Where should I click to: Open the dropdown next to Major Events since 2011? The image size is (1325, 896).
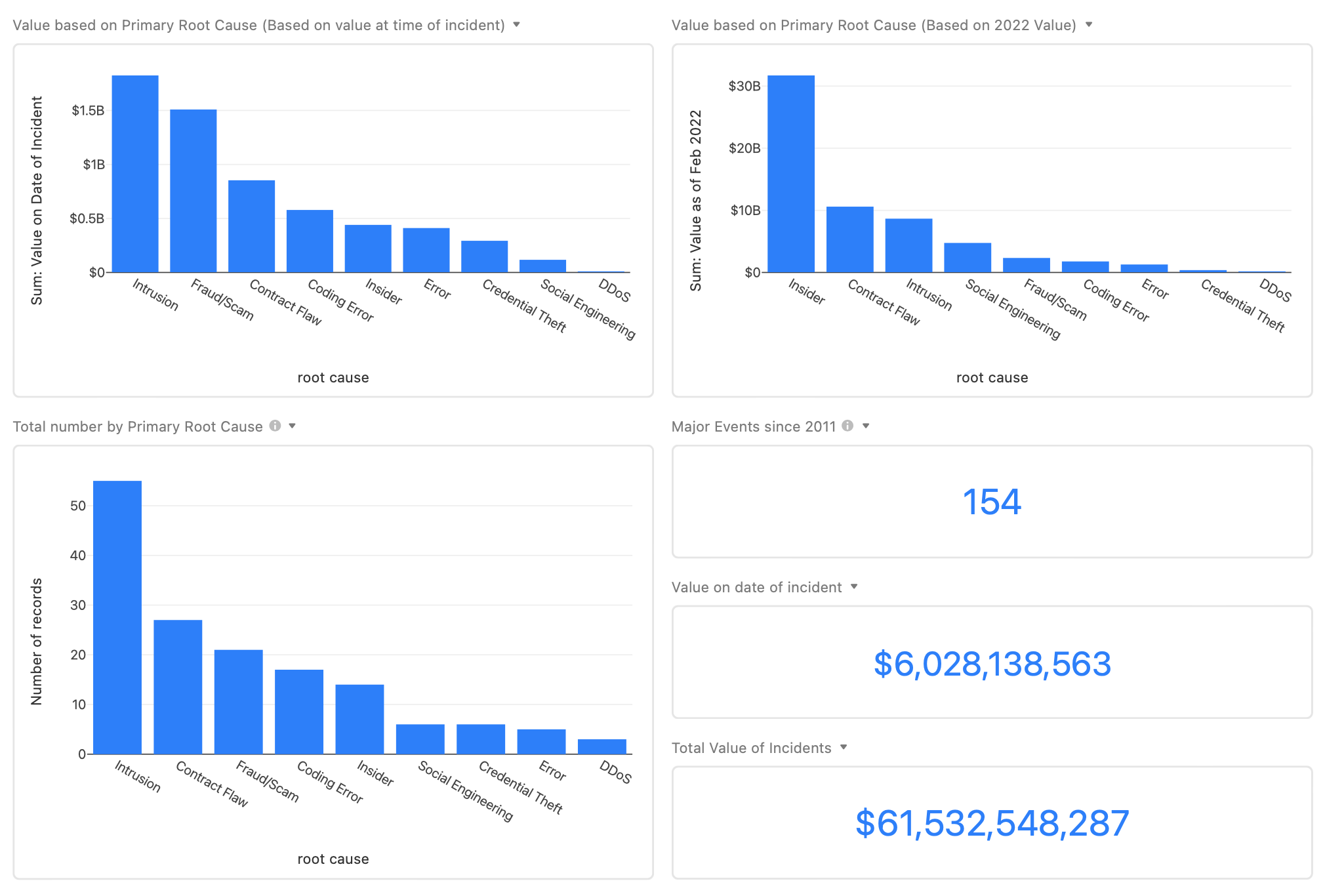click(x=867, y=426)
